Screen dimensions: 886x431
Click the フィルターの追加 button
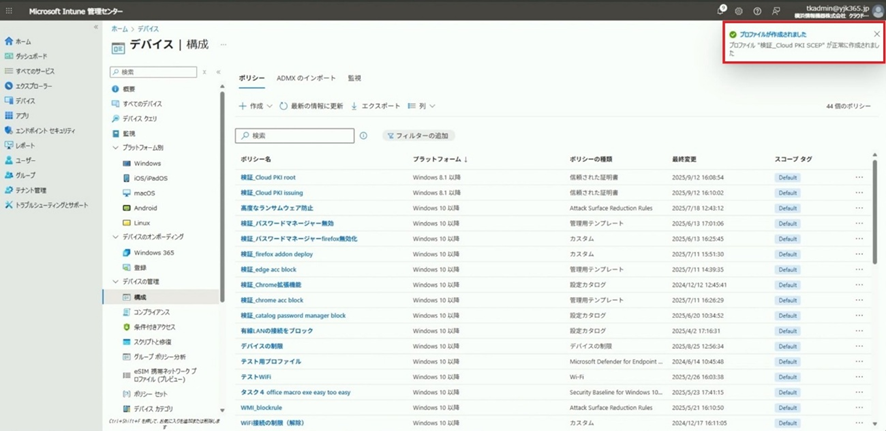pos(418,136)
